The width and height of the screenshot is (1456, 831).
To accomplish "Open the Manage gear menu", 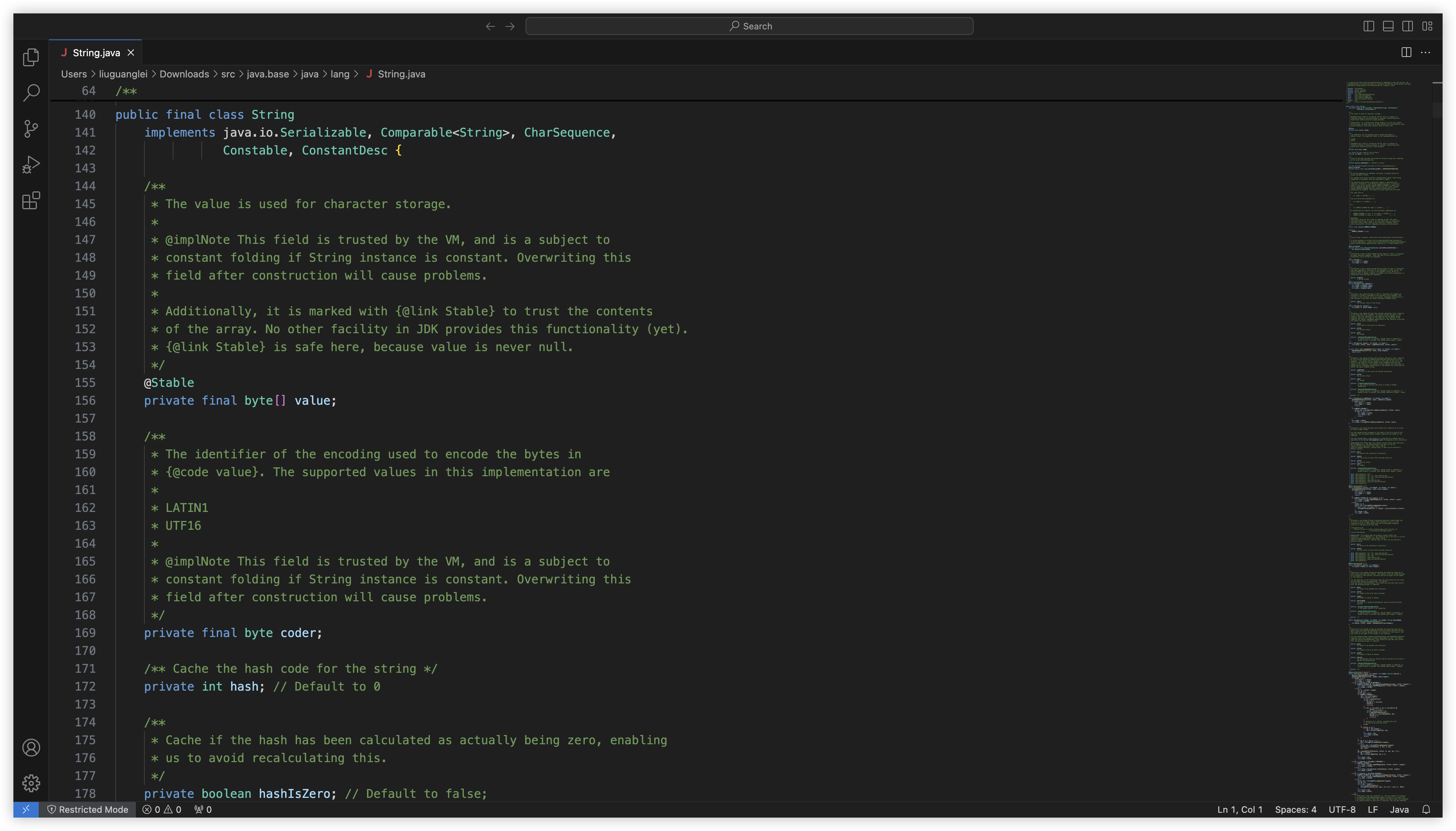I will pos(31,783).
